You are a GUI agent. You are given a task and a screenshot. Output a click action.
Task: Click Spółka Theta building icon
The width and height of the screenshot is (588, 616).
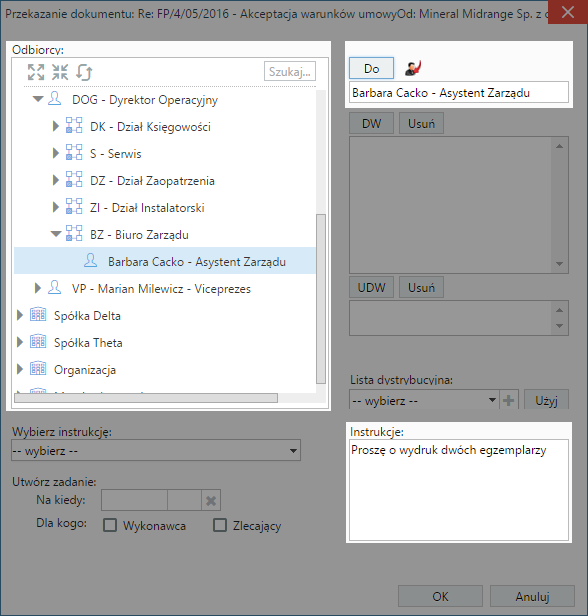38,342
